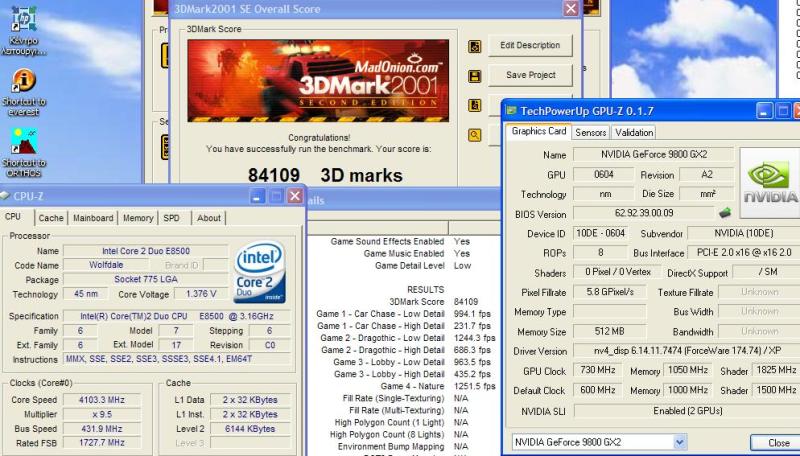Open the Shortcut to everest icon
The height and width of the screenshot is (456, 800).
23,92
